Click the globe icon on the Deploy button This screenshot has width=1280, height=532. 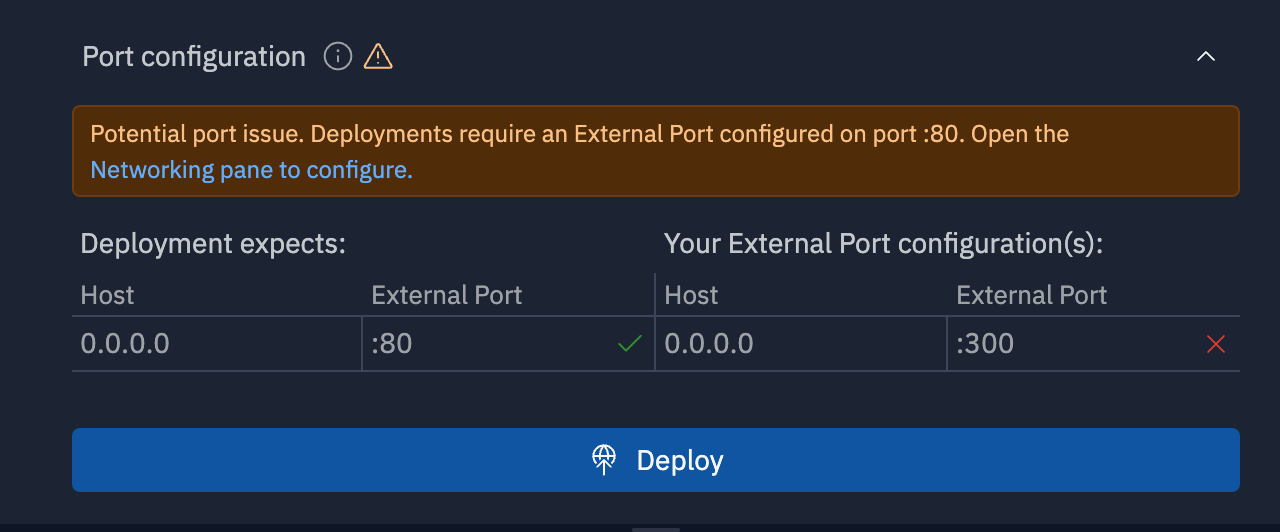click(x=604, y=460)
